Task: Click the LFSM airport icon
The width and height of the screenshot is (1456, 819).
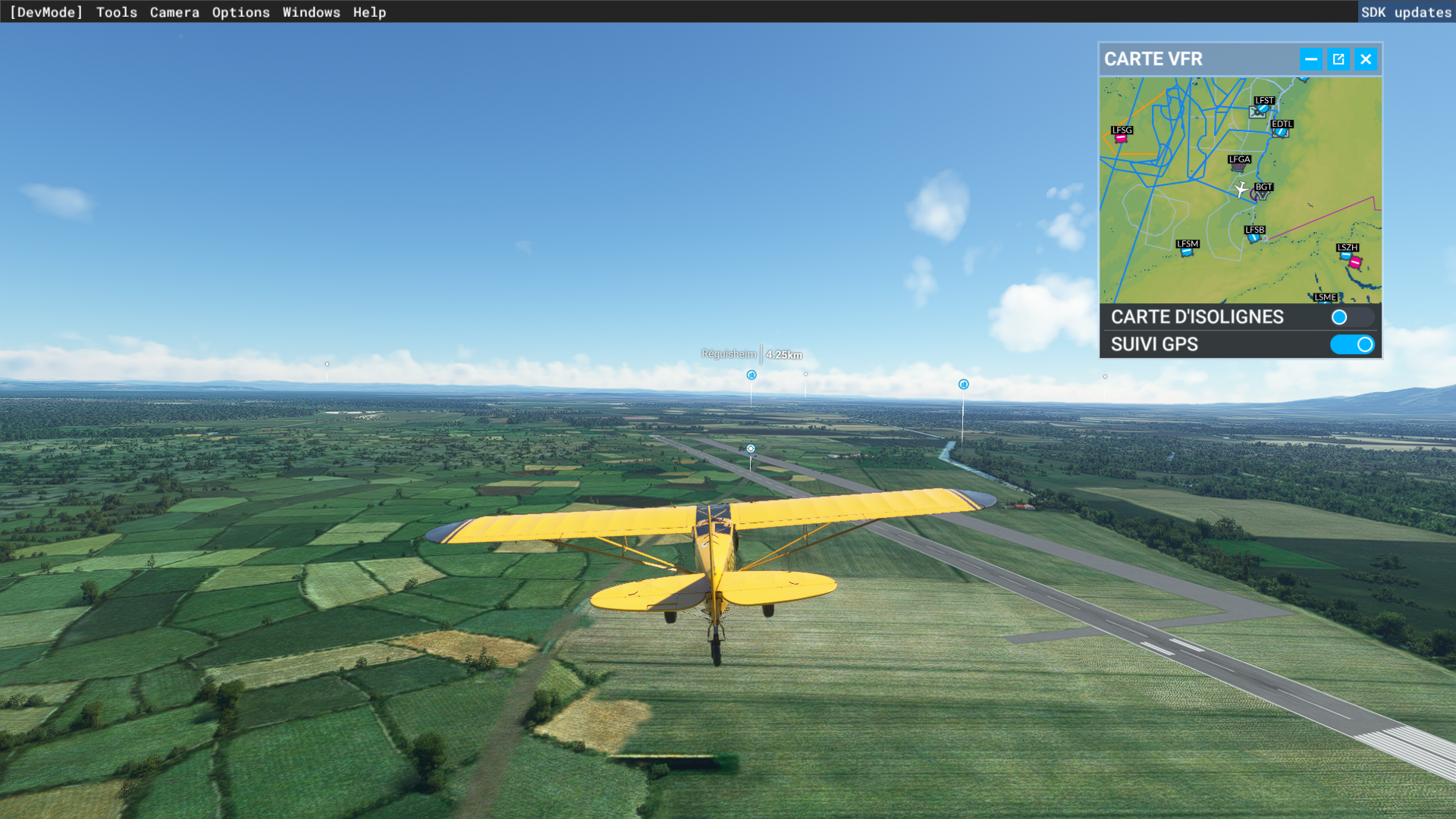Action: pos(1187,252)
